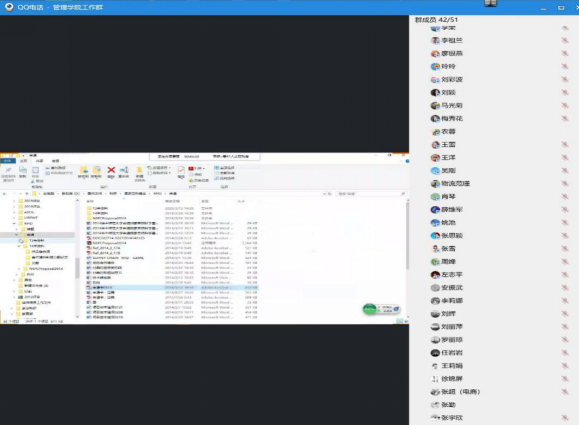This screenshot has height=425, width=579.
Task: Click muted microphone icon next to 李祖兰
Action: click(565, 40)
